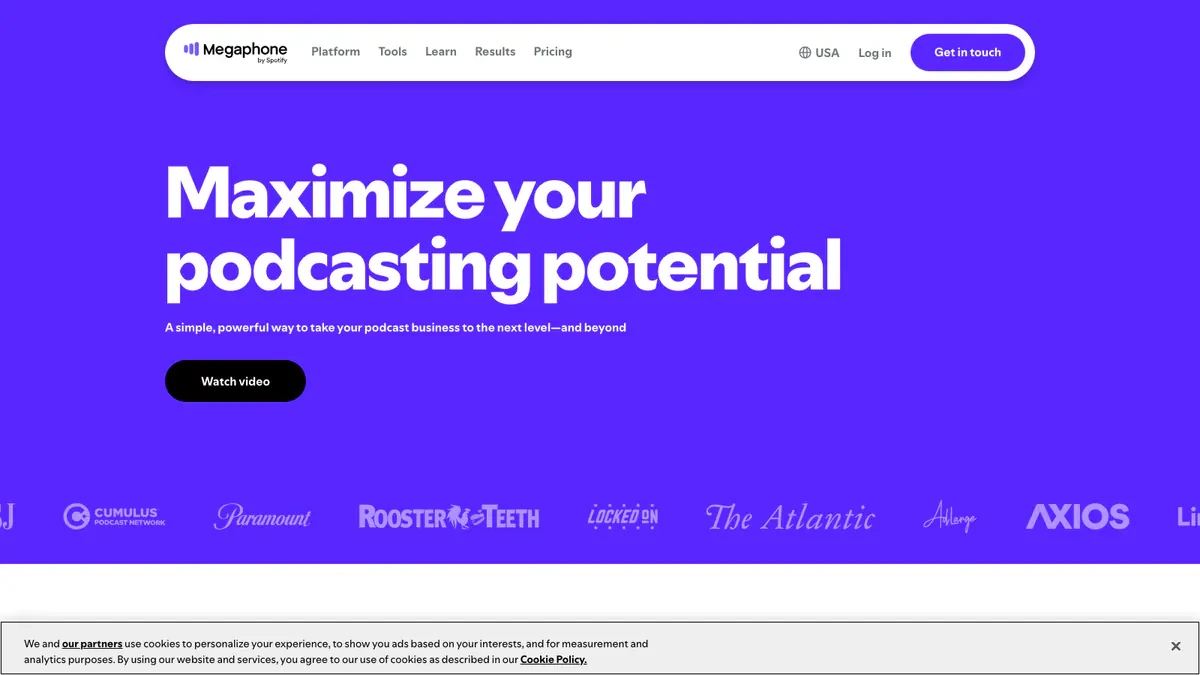The width and height of the screenshot is (1200, 675).
Task: Click the Cumulus Podcast Network logo
Action: coord(114,516)
